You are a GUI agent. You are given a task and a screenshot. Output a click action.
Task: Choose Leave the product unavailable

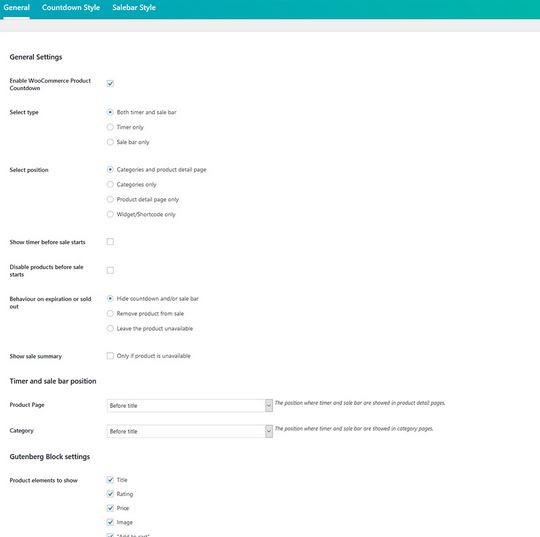[x=110, y=329]
